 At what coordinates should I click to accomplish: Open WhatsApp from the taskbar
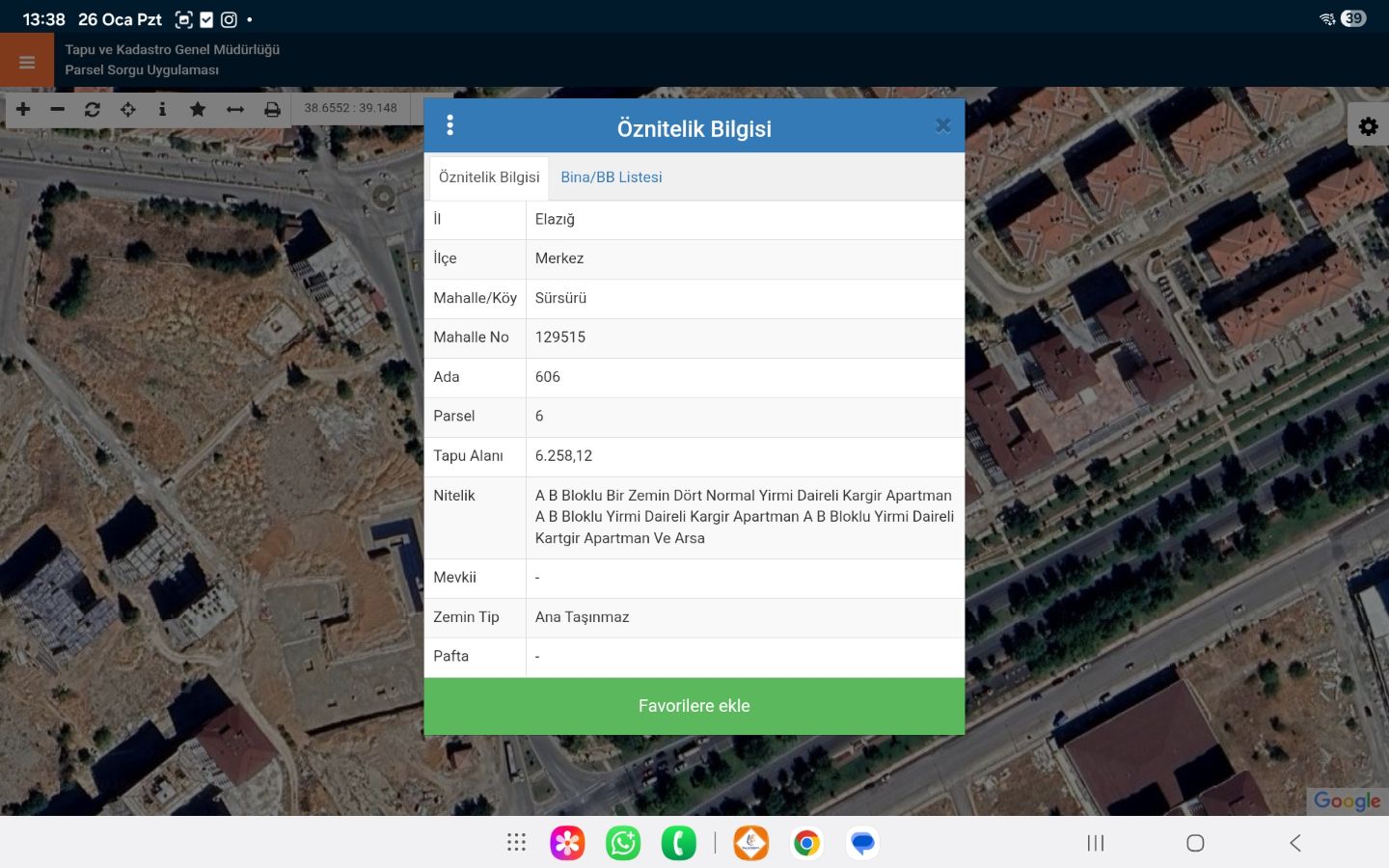click(623, 843)
